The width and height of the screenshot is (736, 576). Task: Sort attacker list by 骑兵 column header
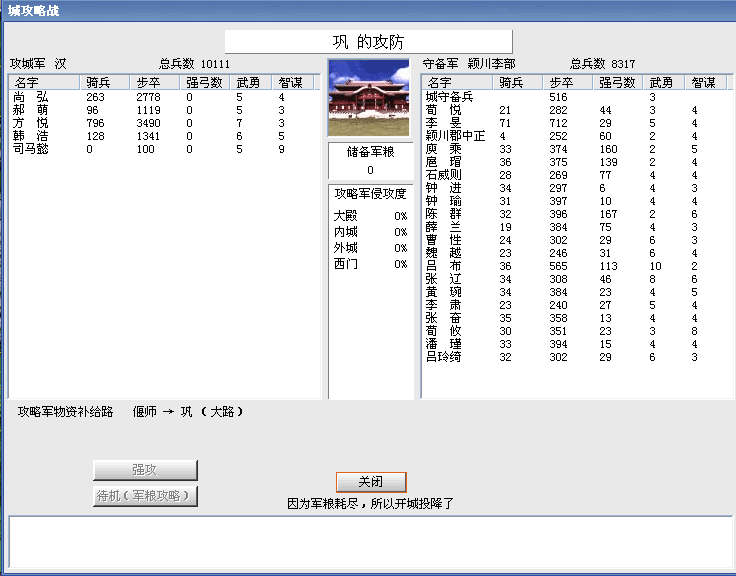pyautogui.click(x=105, y=82)
